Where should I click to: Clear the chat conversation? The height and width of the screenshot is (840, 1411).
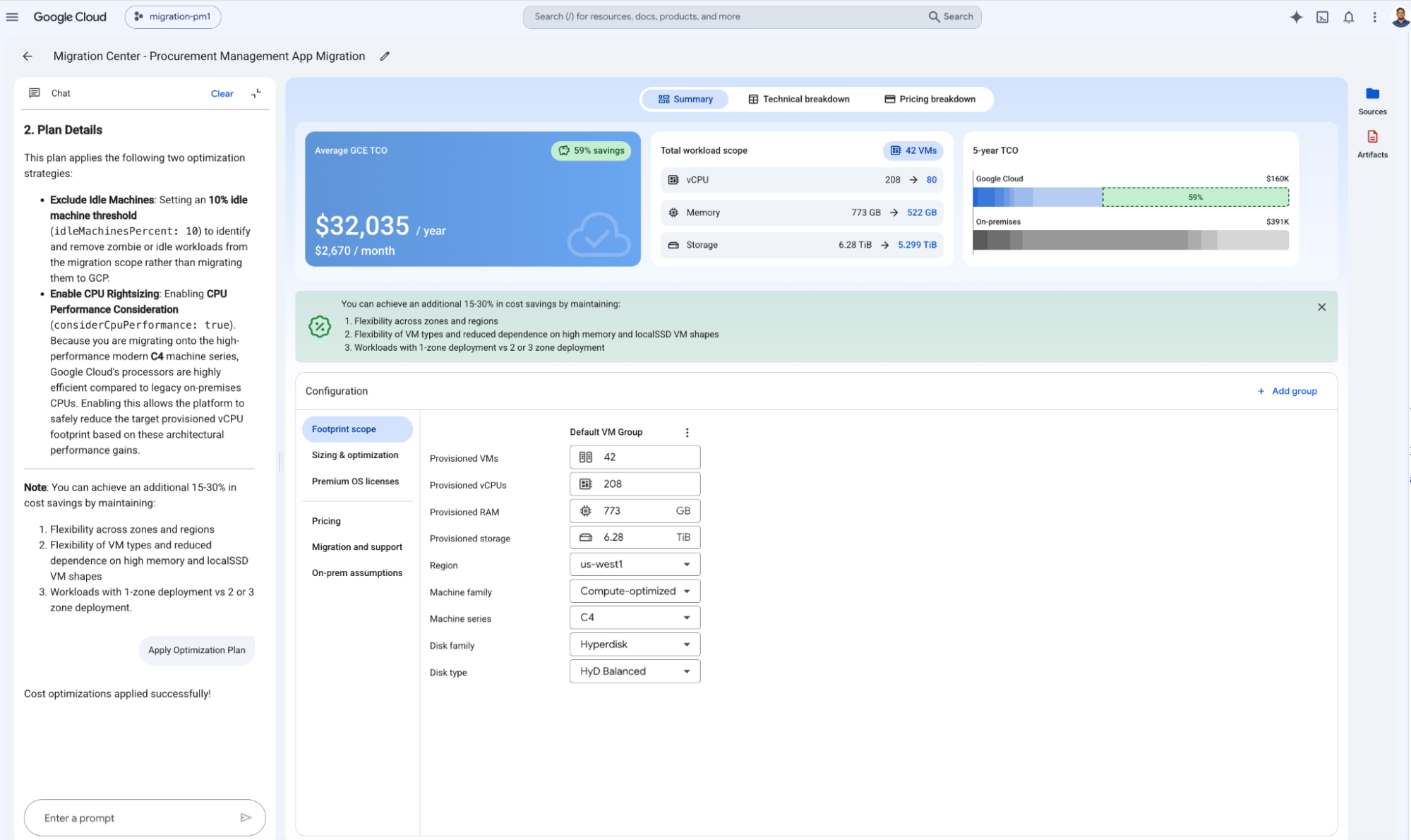[222, 93]
